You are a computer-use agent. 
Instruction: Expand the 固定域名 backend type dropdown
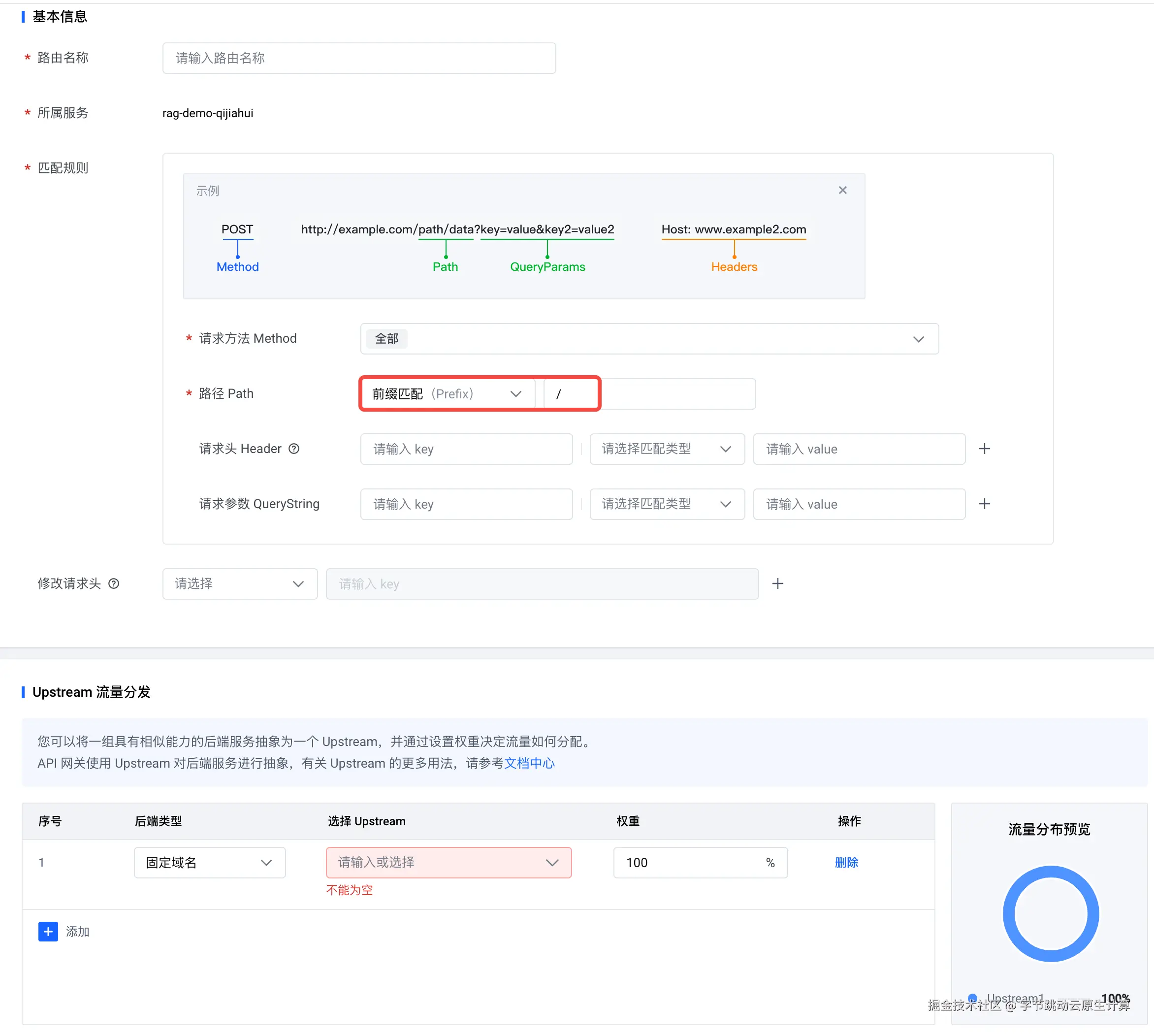point(209,862)
